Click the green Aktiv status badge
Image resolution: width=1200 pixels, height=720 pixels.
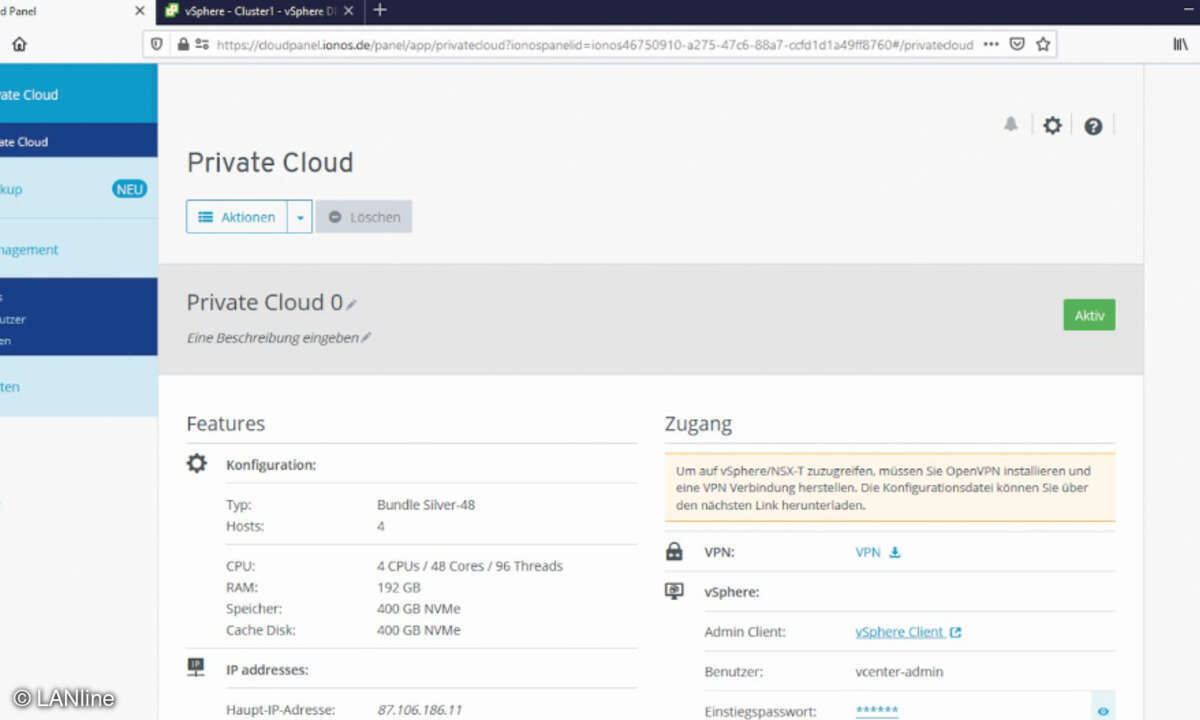pos(1089,315)
